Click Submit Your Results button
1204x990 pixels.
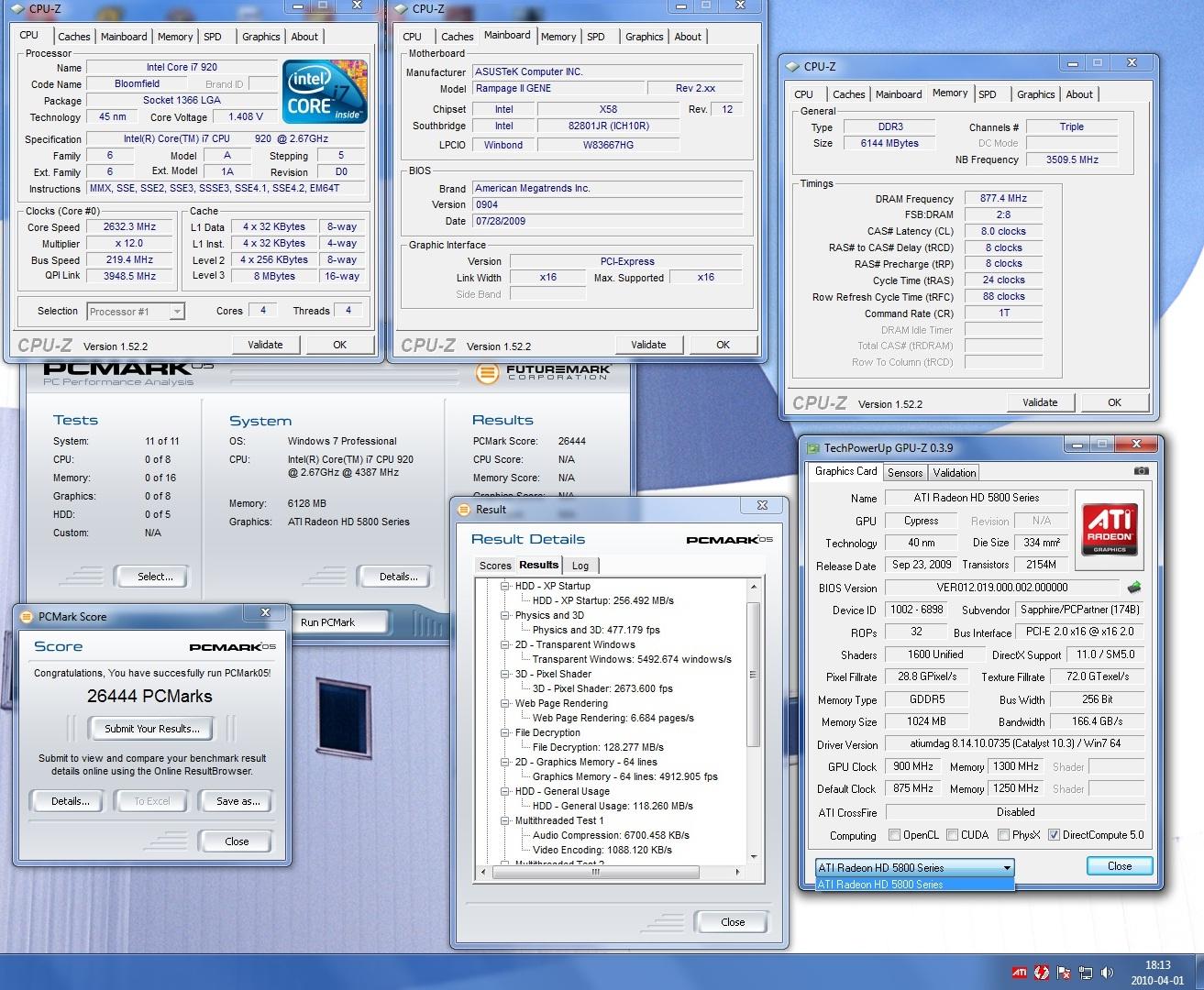tap(151, 729)
